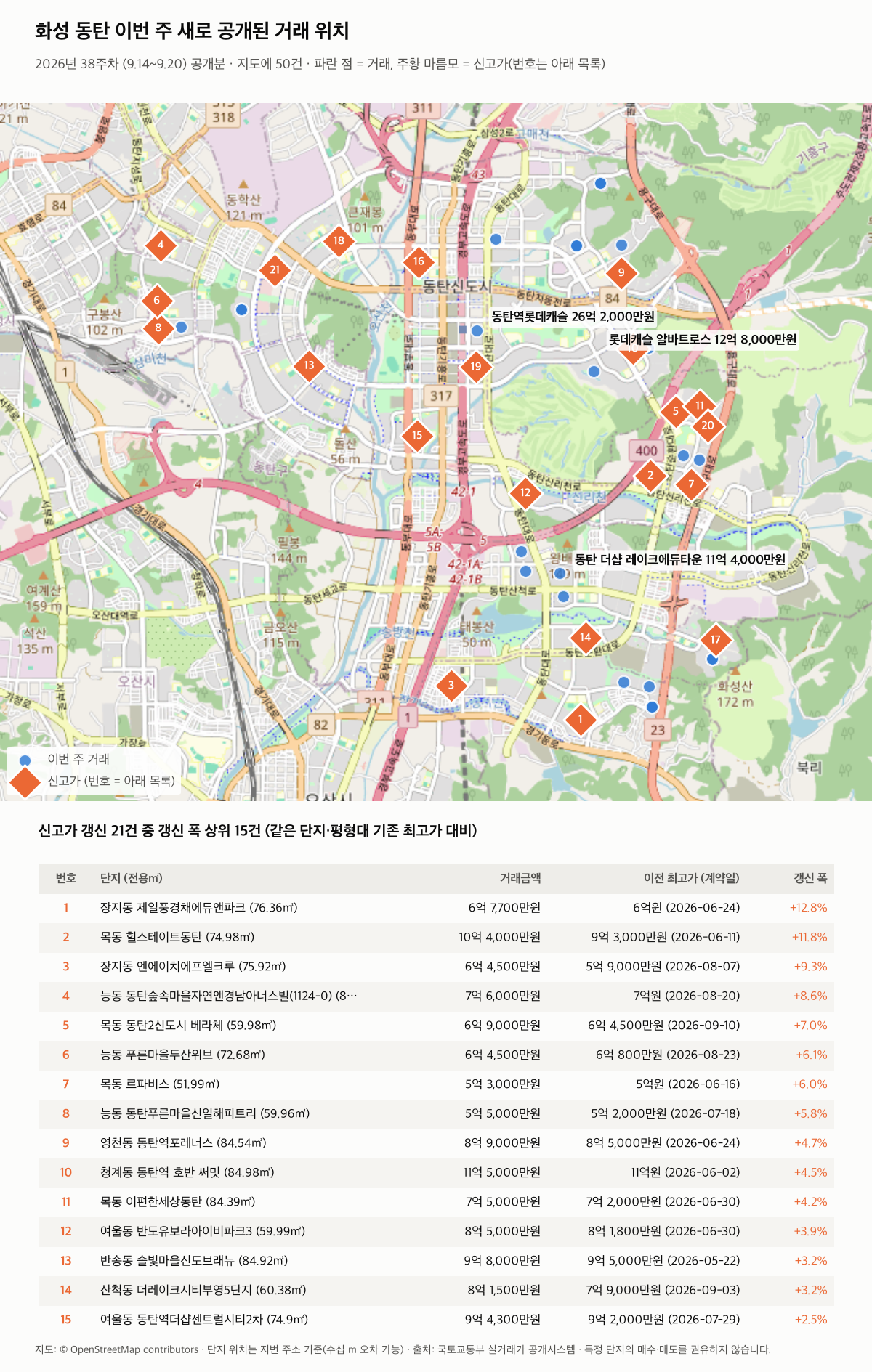Click the +2.5% increase value
The image size is (872, 1372).
click(811, 1320)
